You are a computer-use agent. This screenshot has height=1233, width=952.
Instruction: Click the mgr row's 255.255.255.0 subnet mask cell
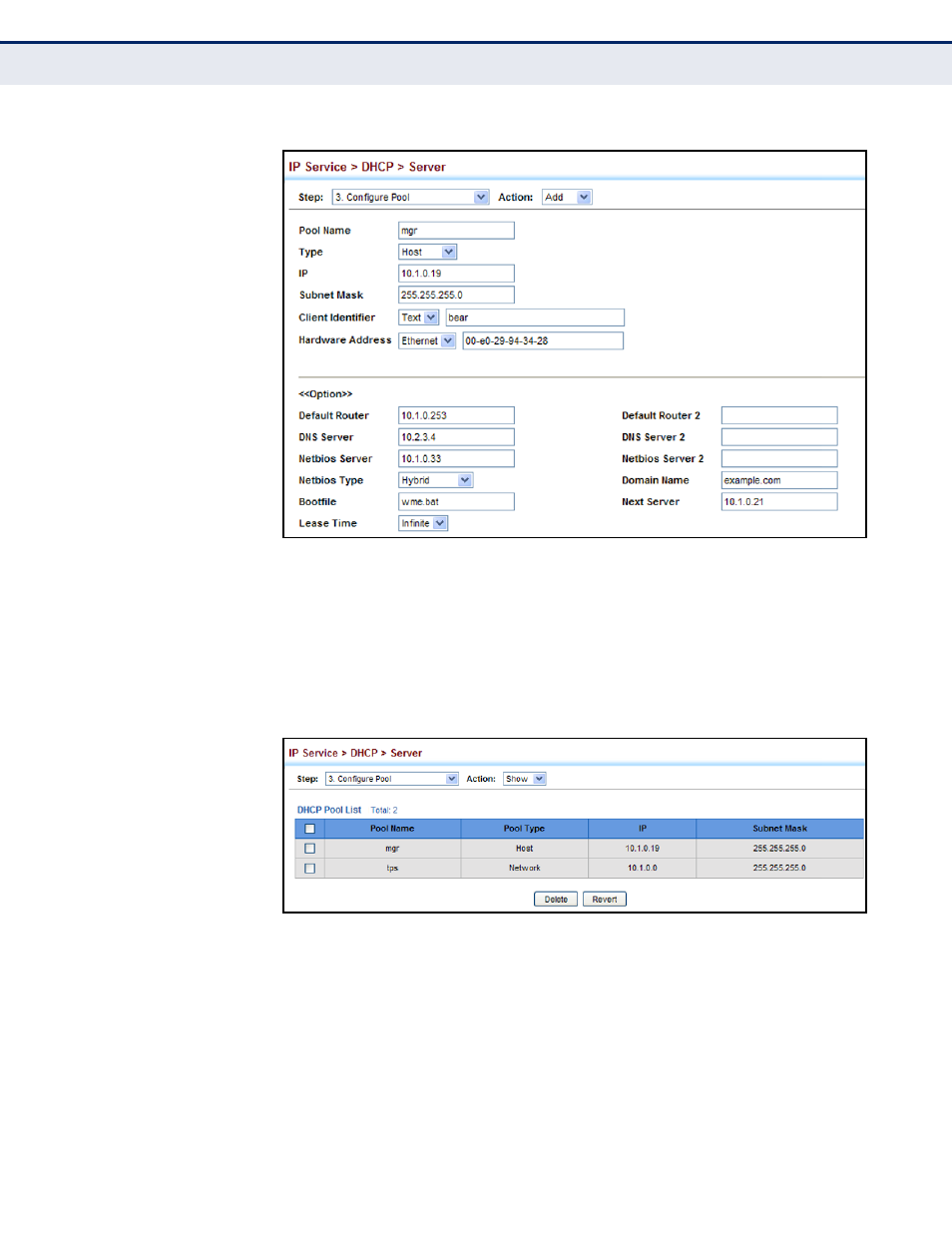coord(780,849)
